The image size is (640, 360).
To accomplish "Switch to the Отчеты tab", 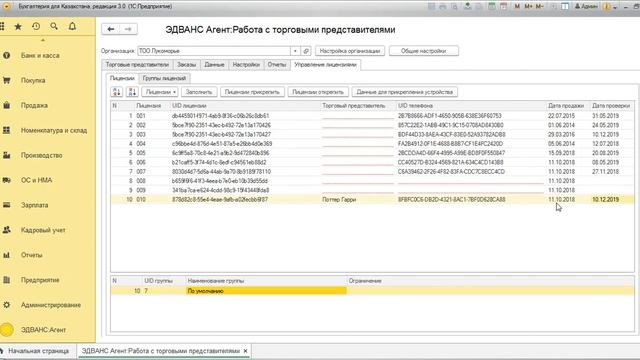I will point(277,64).
